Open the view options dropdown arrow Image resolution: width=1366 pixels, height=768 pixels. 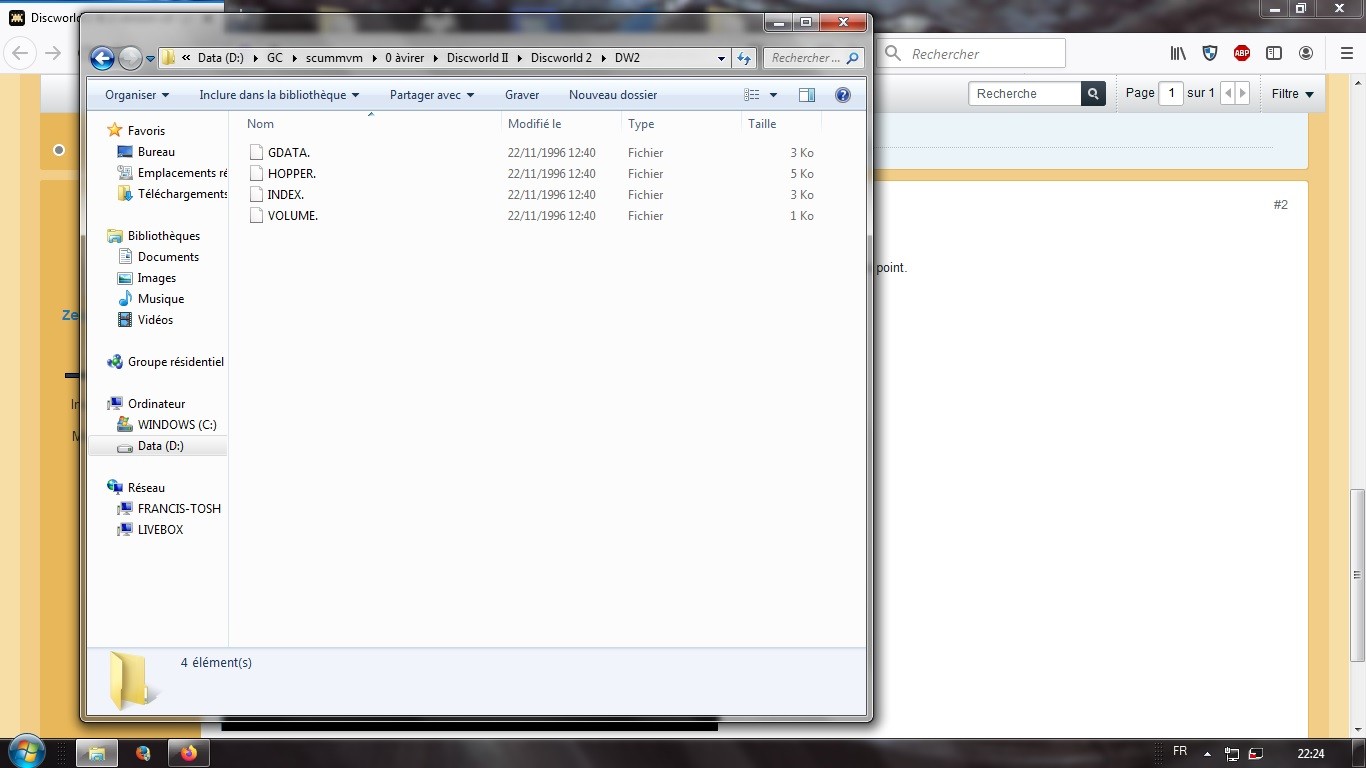(773, 95)
